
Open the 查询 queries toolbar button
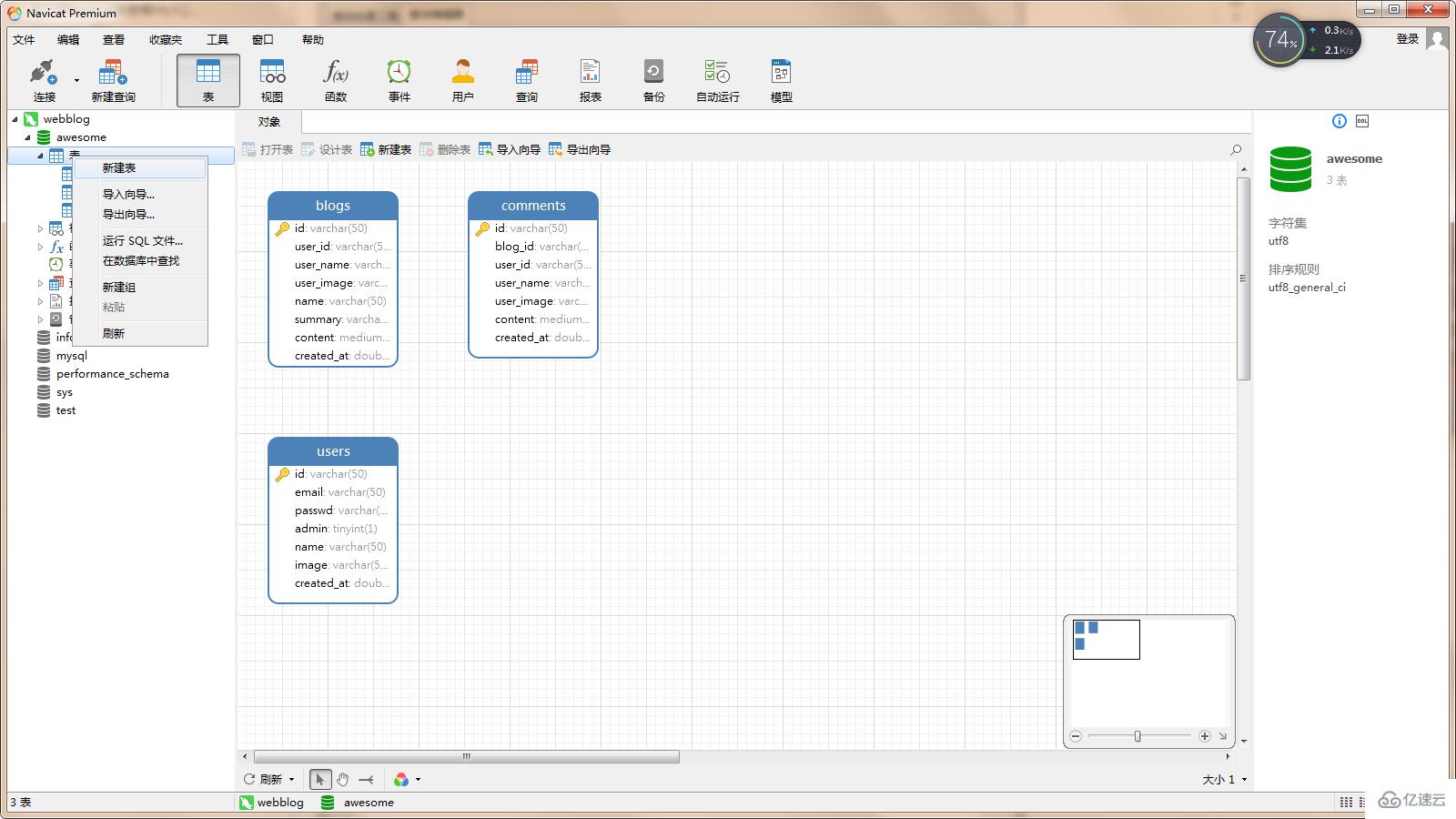pyautogui.click(x=527, y=80)
